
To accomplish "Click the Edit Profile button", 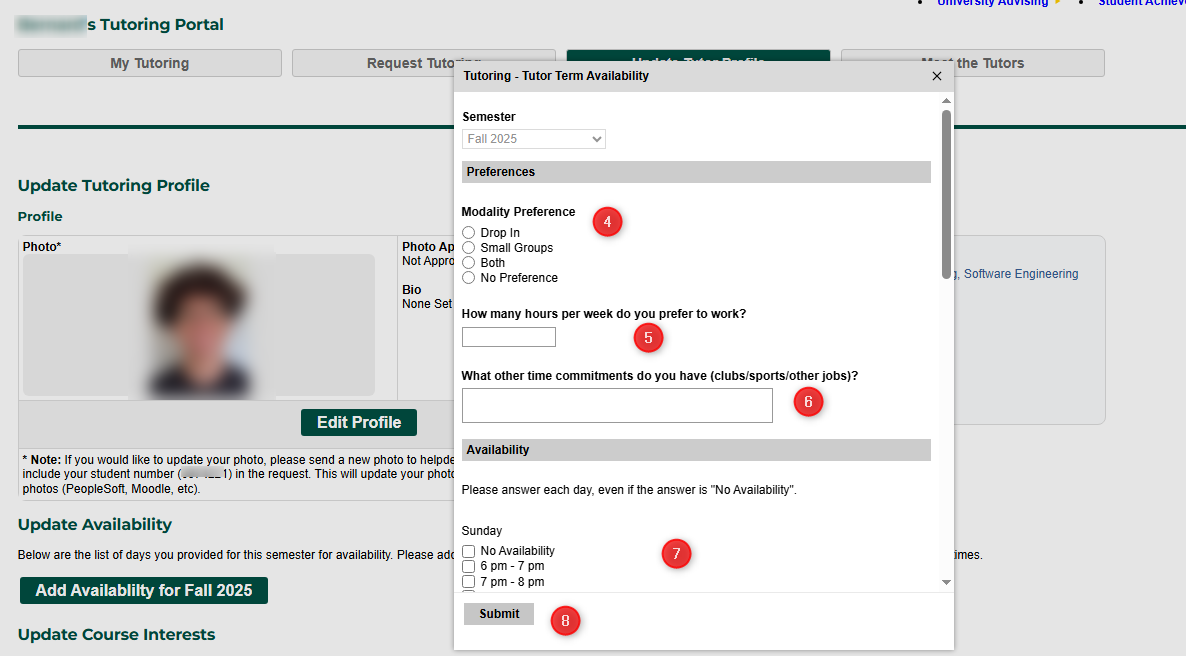I will (358, 422).
